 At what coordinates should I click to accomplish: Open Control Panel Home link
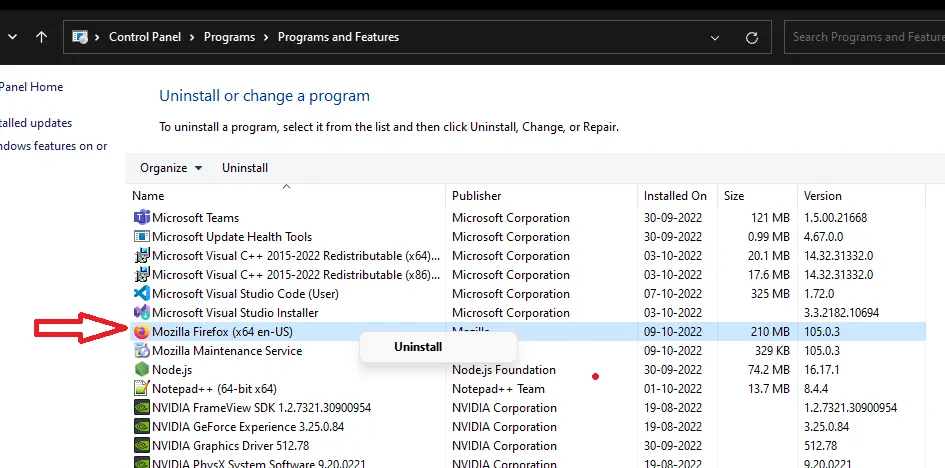tap(31, 87)
